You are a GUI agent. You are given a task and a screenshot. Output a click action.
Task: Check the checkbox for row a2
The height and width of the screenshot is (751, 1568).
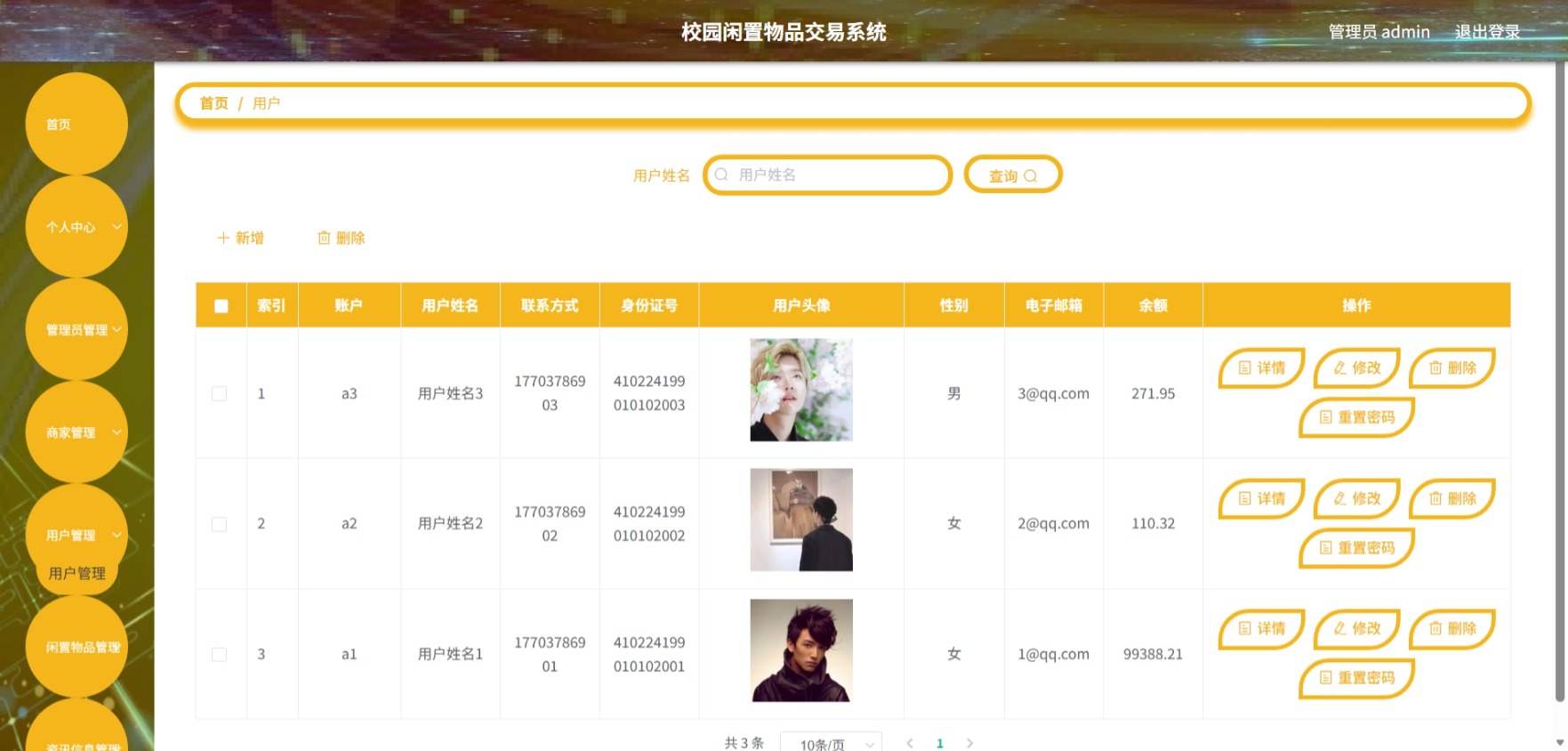coord(219,524)
